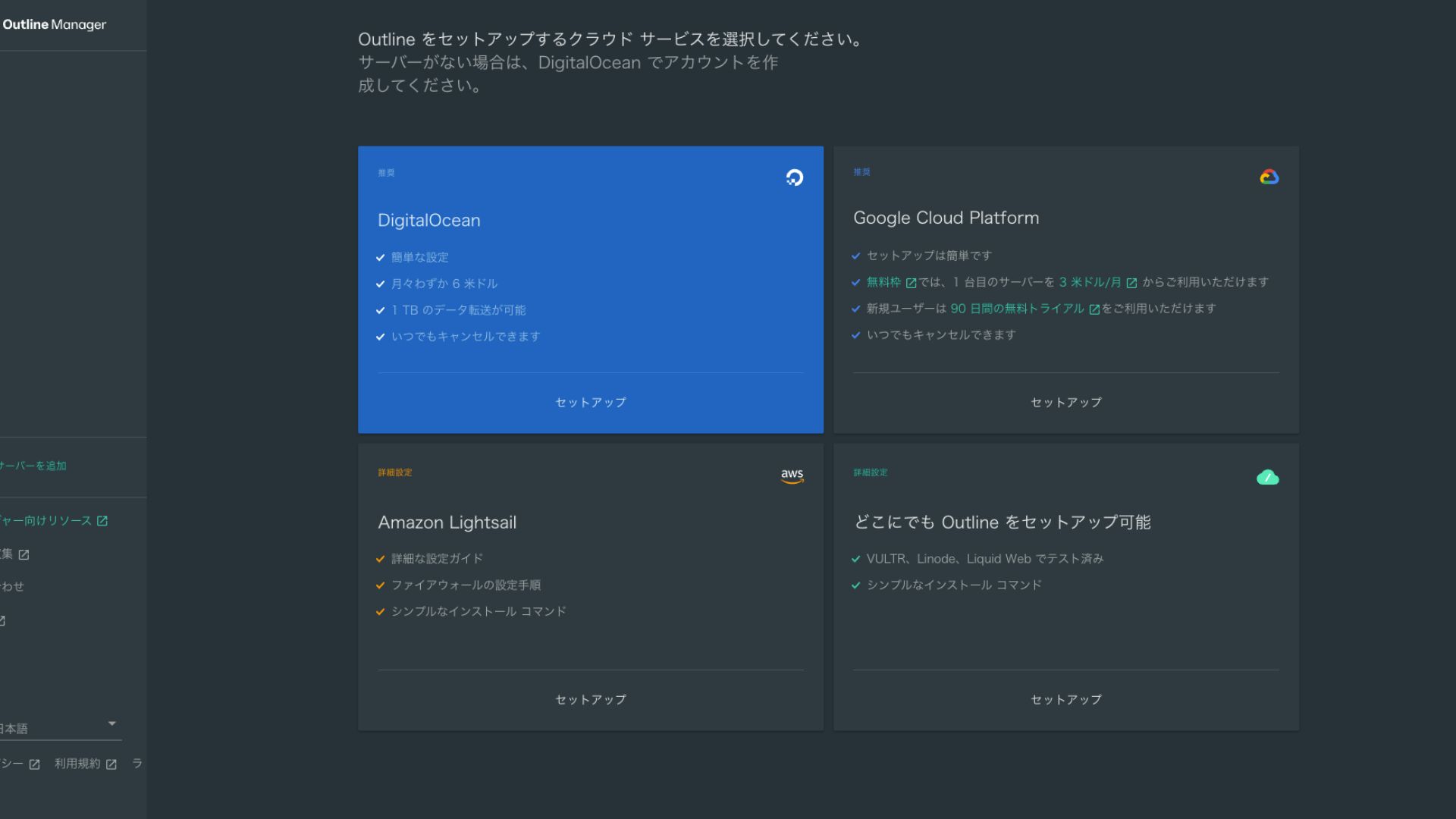The image size is (1456, 819).
Task: Click 簡単な設定 feature line
Action: click(420, 258)
